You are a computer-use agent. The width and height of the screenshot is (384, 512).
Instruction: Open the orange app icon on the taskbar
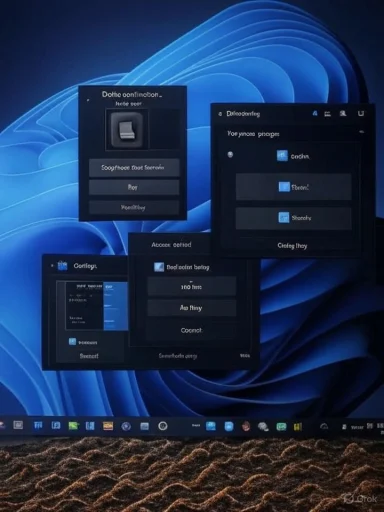tap(108, 426)
